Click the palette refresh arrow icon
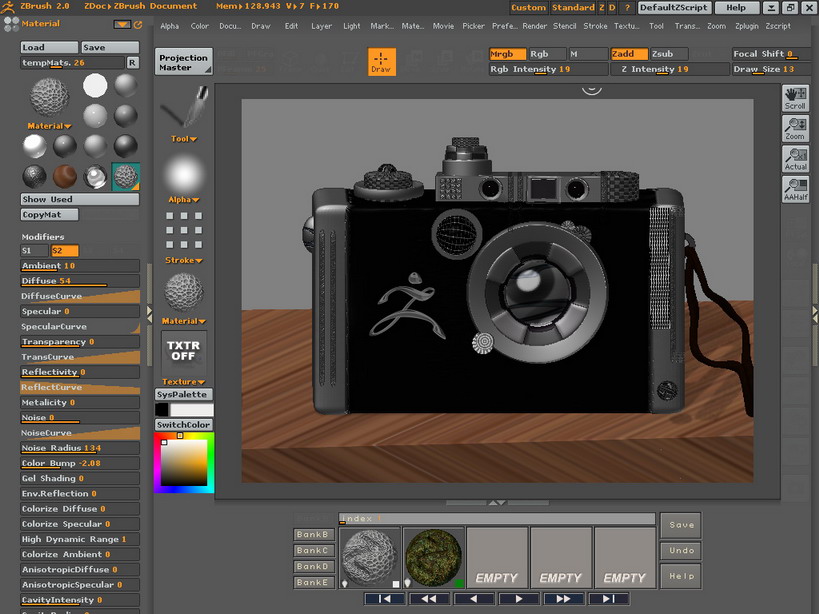 pyautogui.click(x=138, y=25)
